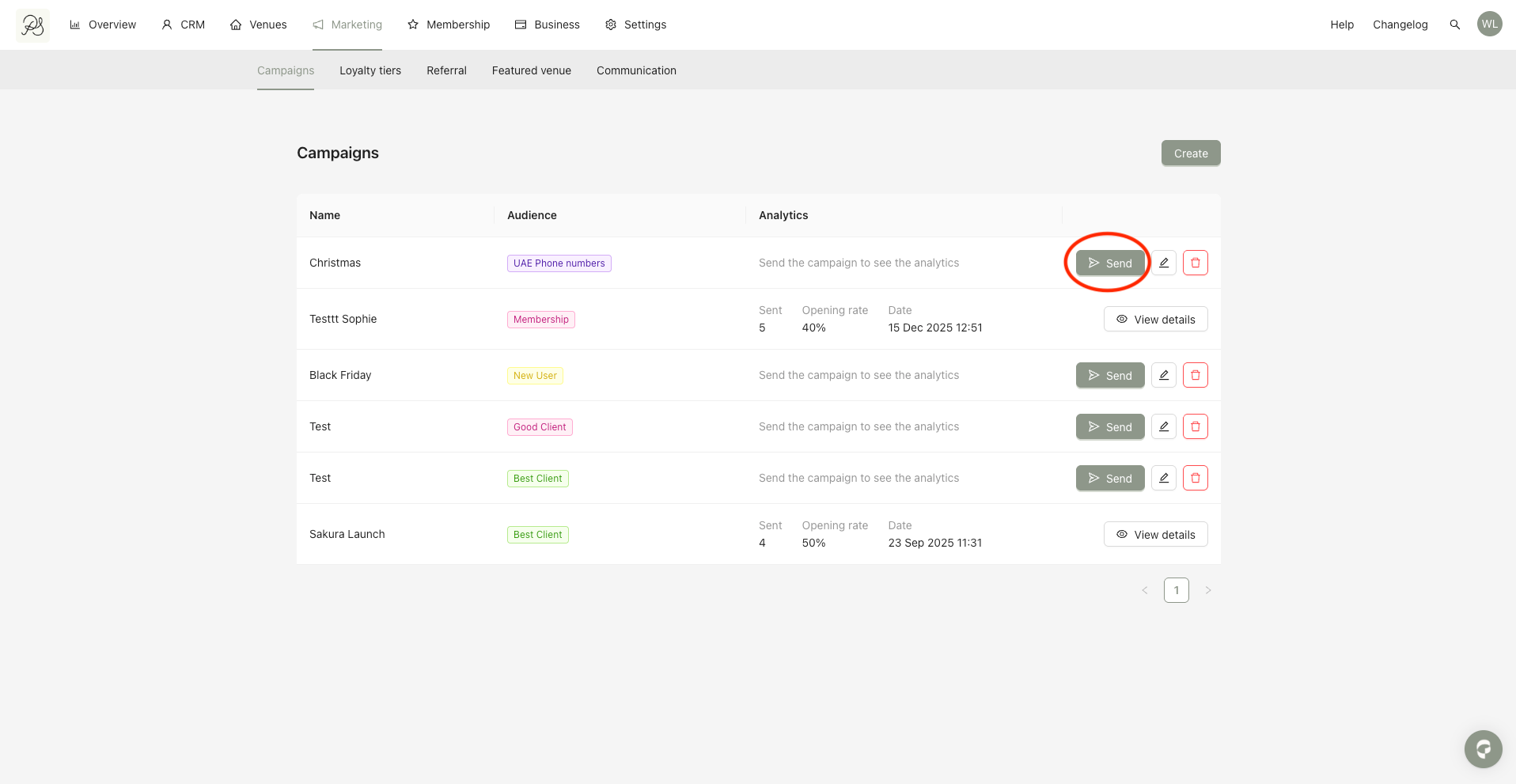Click the date 15 Dec 2025 12:51
This screenshot has width=1516, height=784.
coord(934,328)
